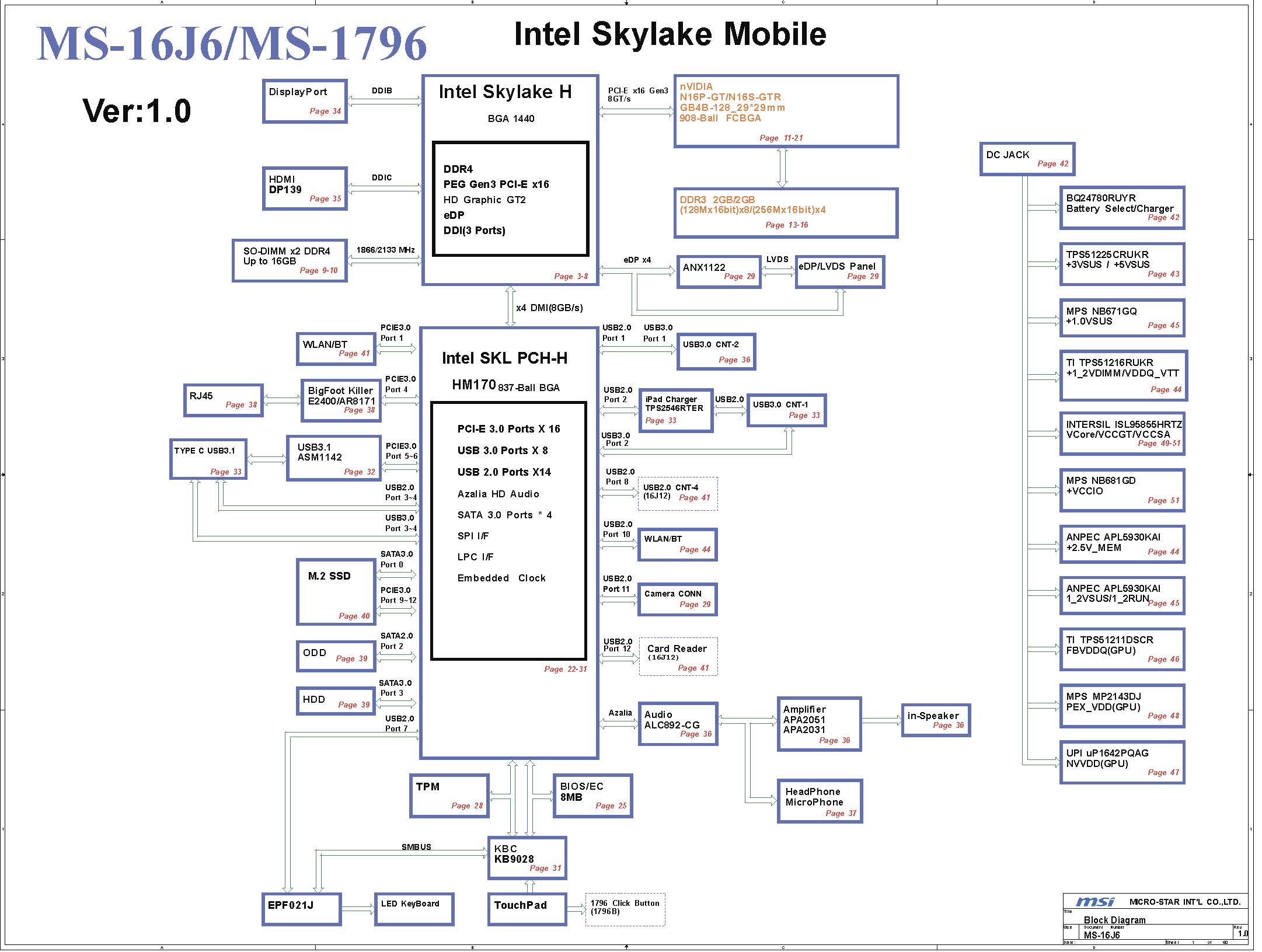Select the ODD block

[x=336, y=656]
